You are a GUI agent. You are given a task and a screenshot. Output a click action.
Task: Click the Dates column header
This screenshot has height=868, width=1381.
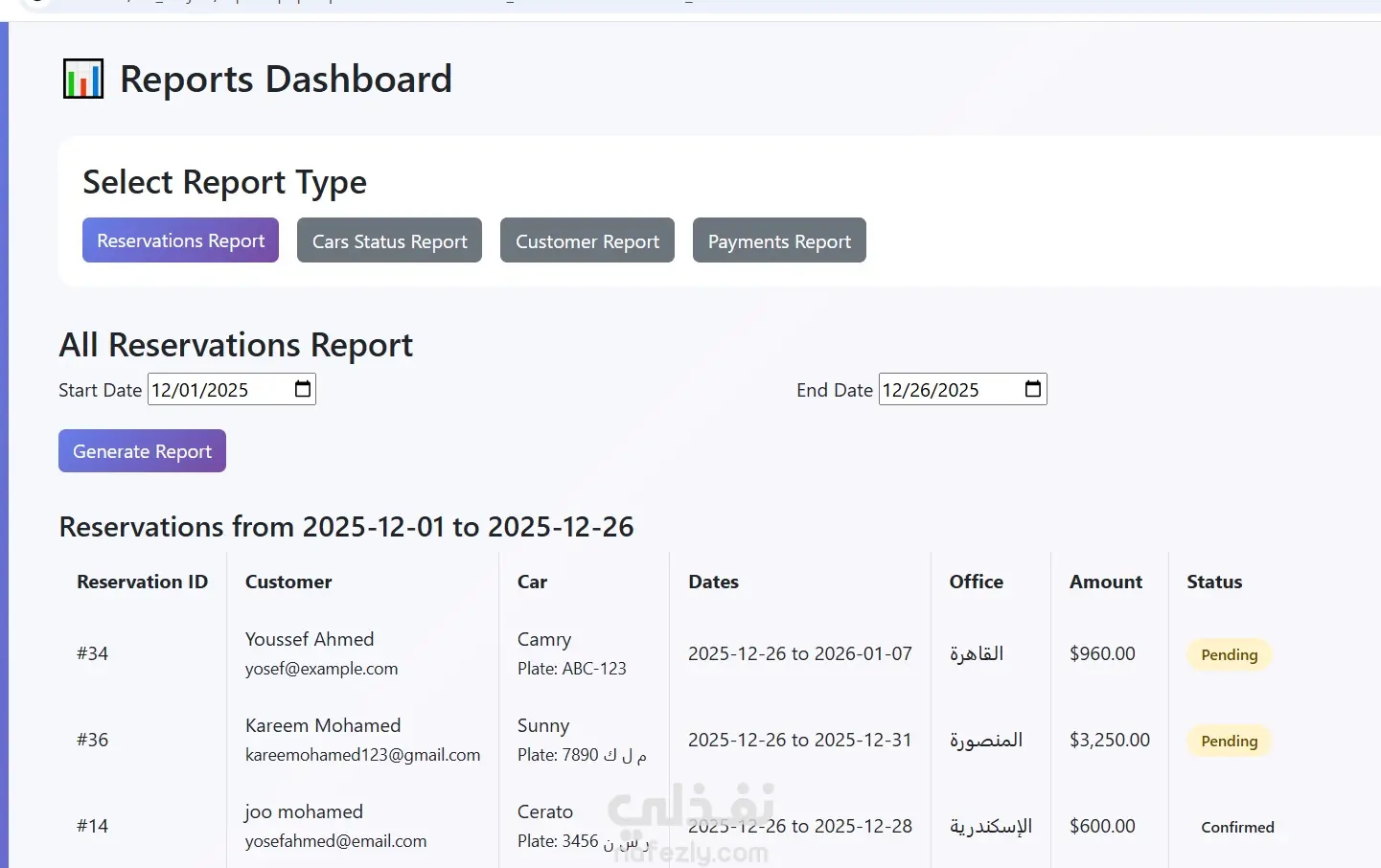714,582
